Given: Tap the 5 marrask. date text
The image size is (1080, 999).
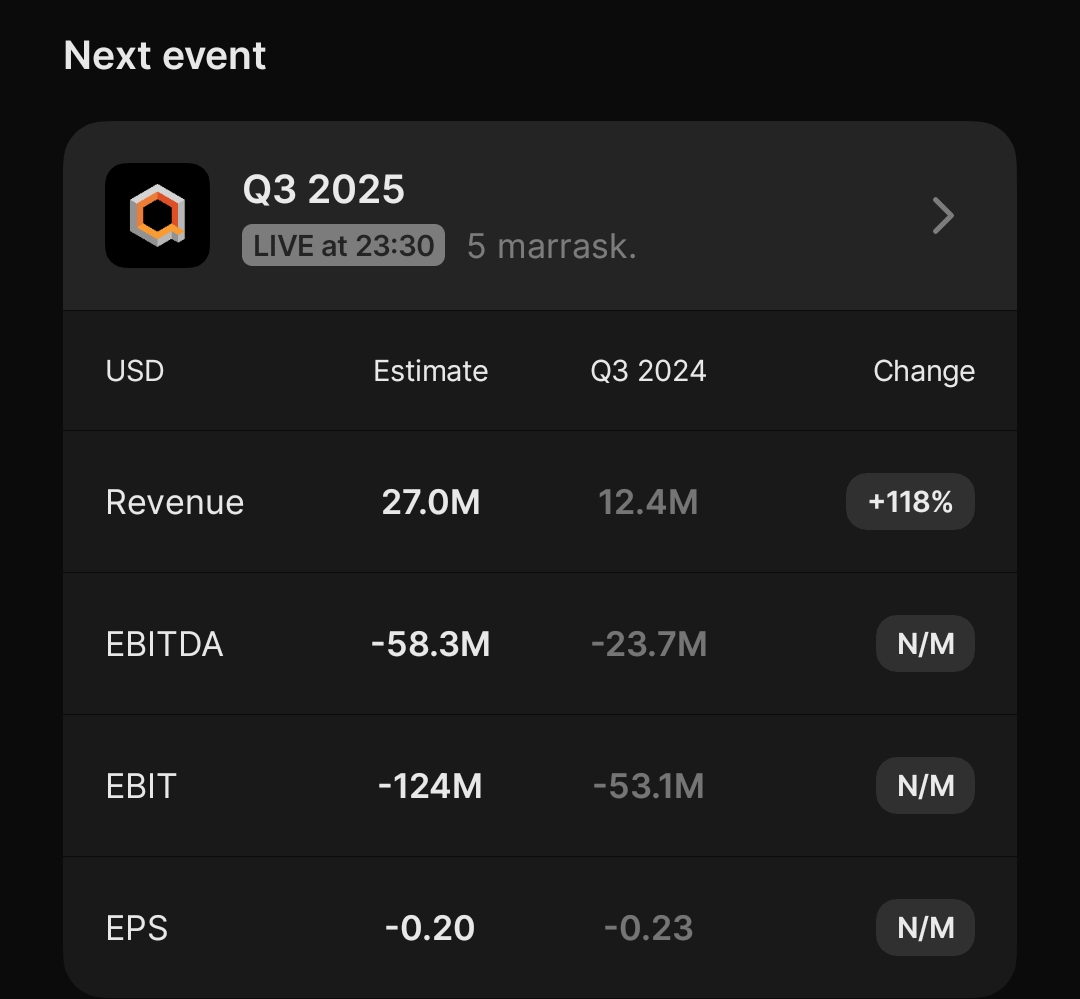Looking at the screenshot, I should pos(552,246).
